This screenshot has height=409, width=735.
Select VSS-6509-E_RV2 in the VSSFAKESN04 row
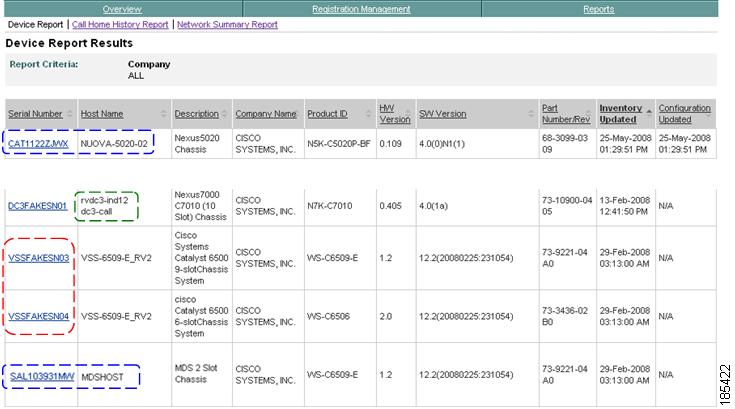pyautogui.click(x=116, y=317)
